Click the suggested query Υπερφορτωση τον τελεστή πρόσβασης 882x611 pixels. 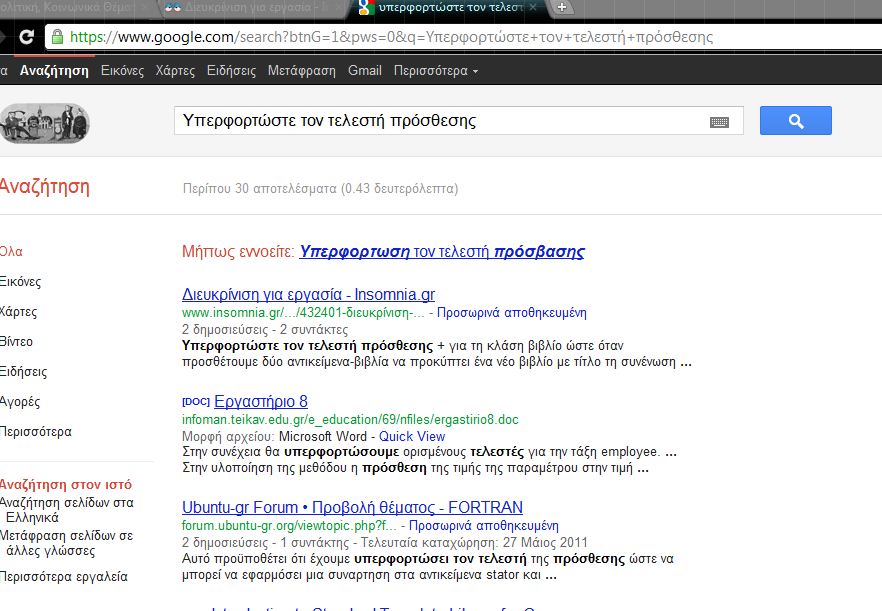tap(442, 251)
